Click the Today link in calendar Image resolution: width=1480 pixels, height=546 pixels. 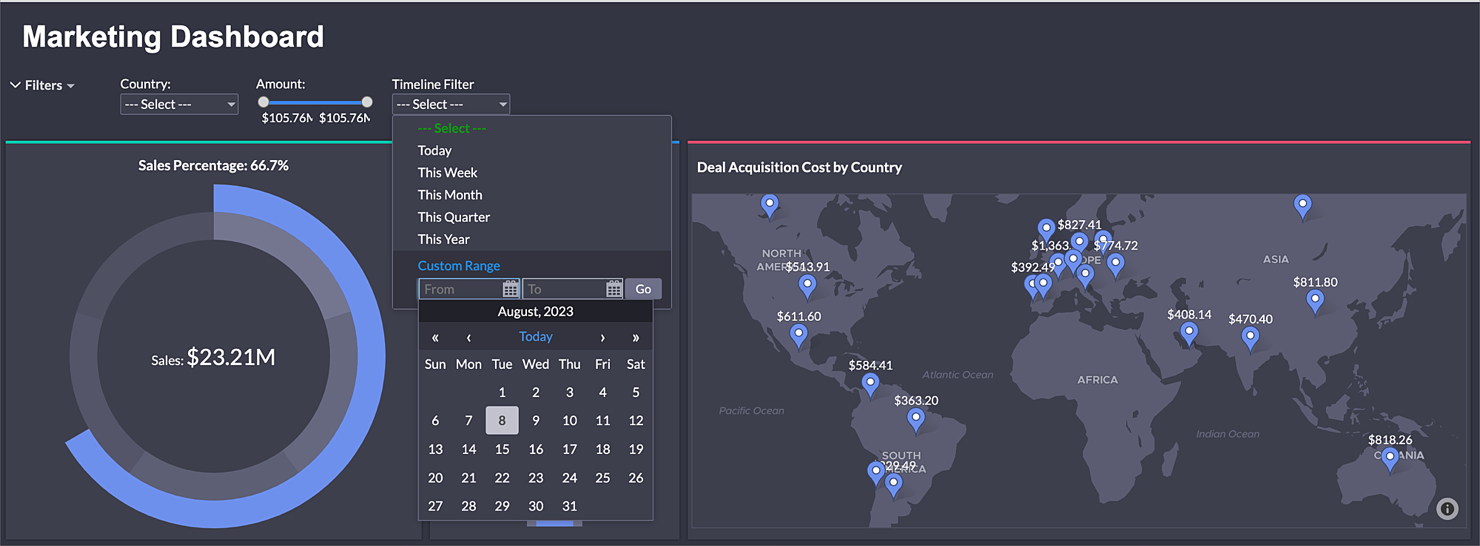click(x=536, y=337)
